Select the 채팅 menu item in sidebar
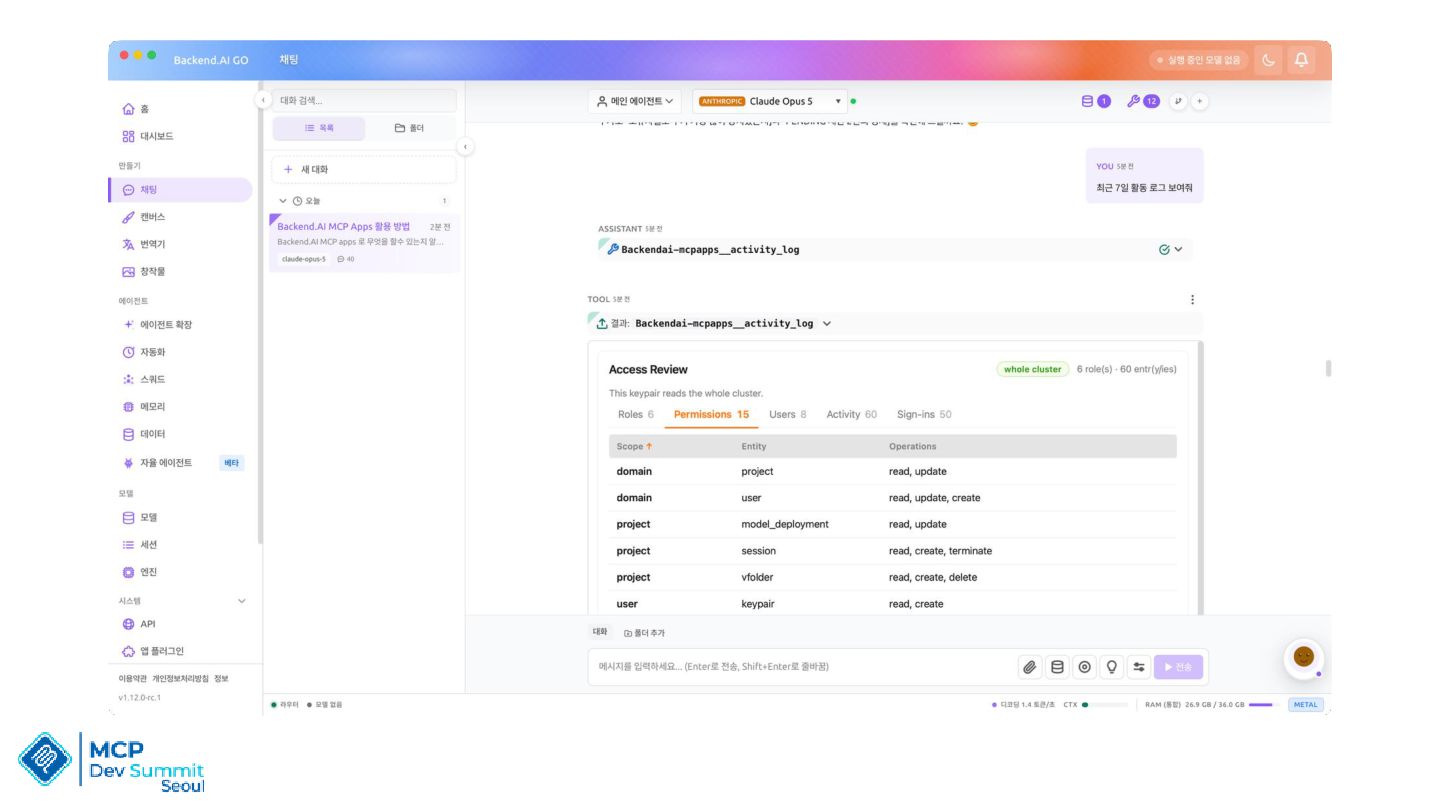The height and width of the screenshot is (811, 1440). point(180,190)
